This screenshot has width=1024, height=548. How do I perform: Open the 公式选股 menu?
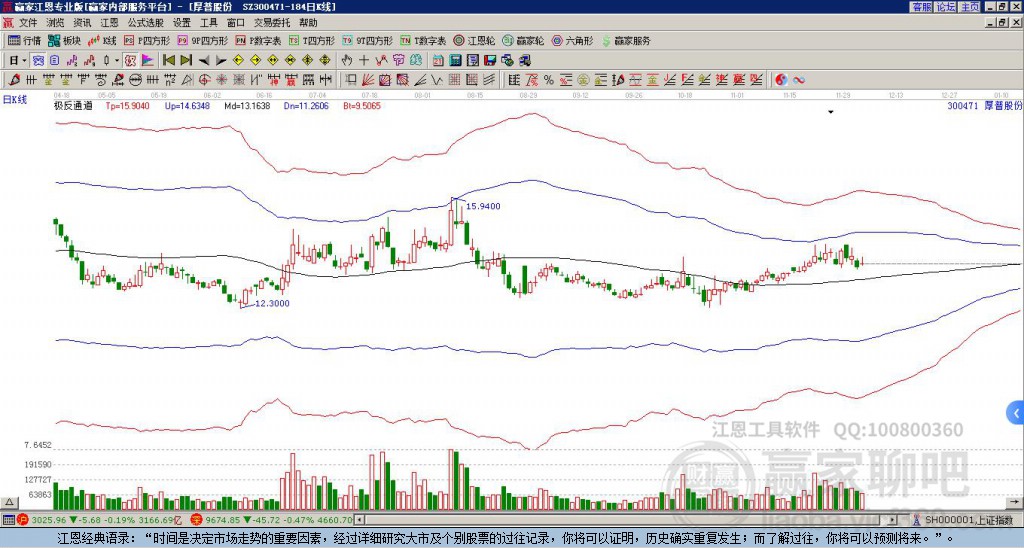146,23
